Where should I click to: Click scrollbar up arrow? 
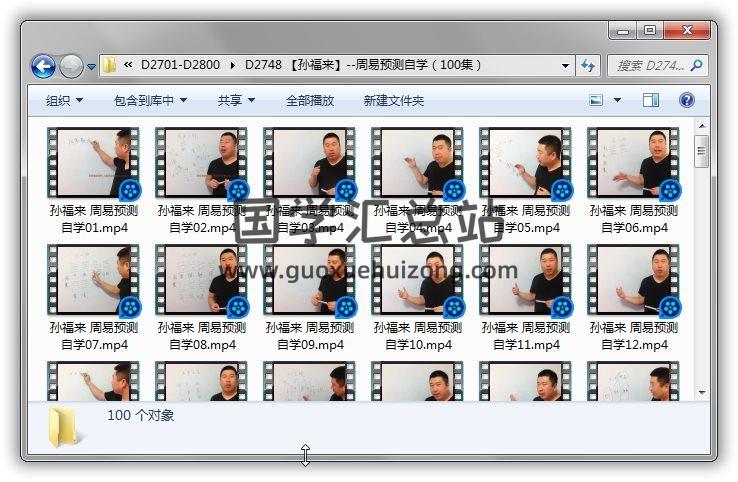702,126
